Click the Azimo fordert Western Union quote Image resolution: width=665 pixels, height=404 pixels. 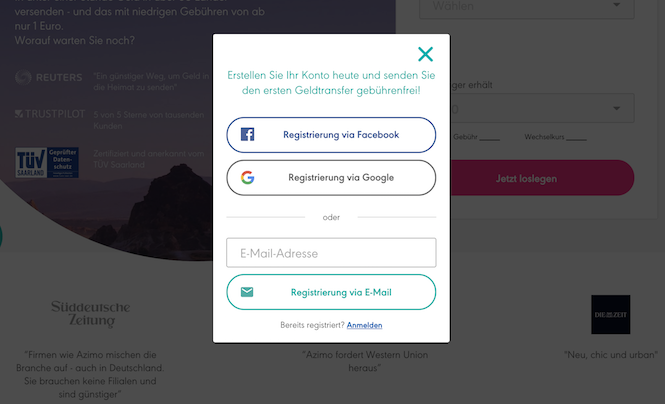(x=365, y=361)
